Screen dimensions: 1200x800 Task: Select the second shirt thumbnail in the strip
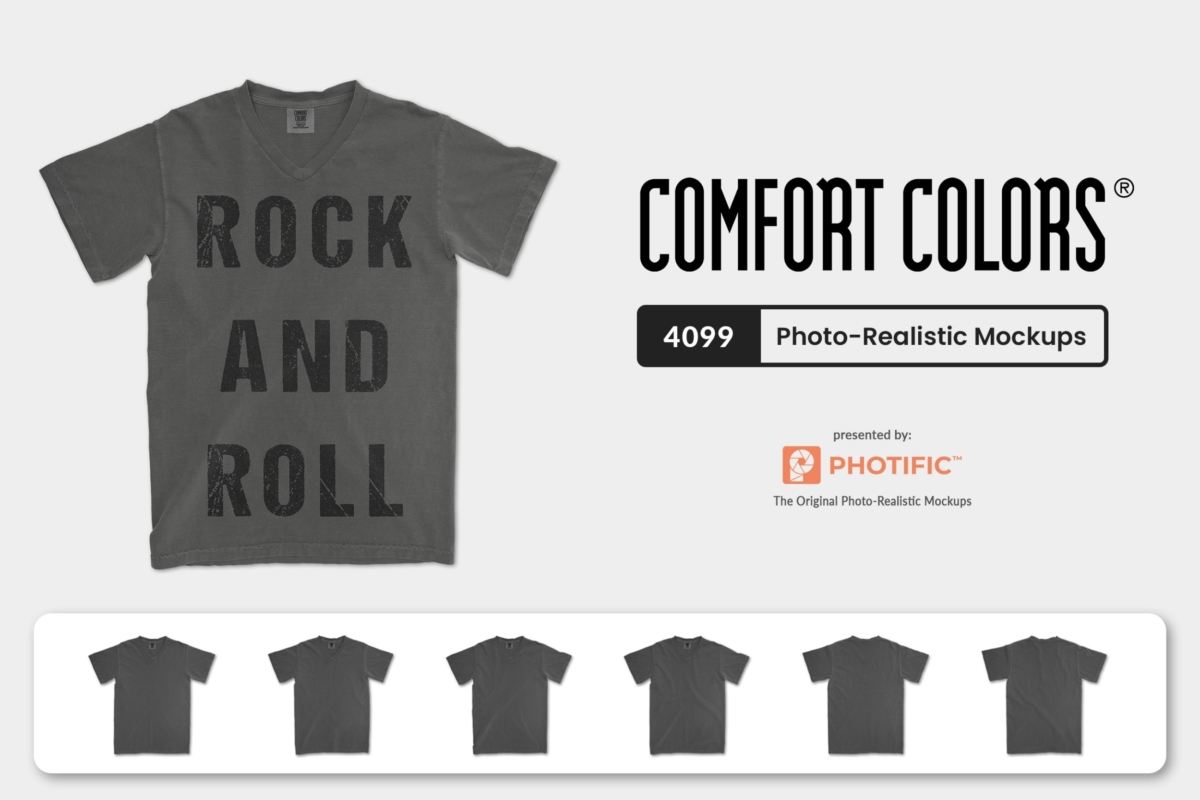coord(330,695)
